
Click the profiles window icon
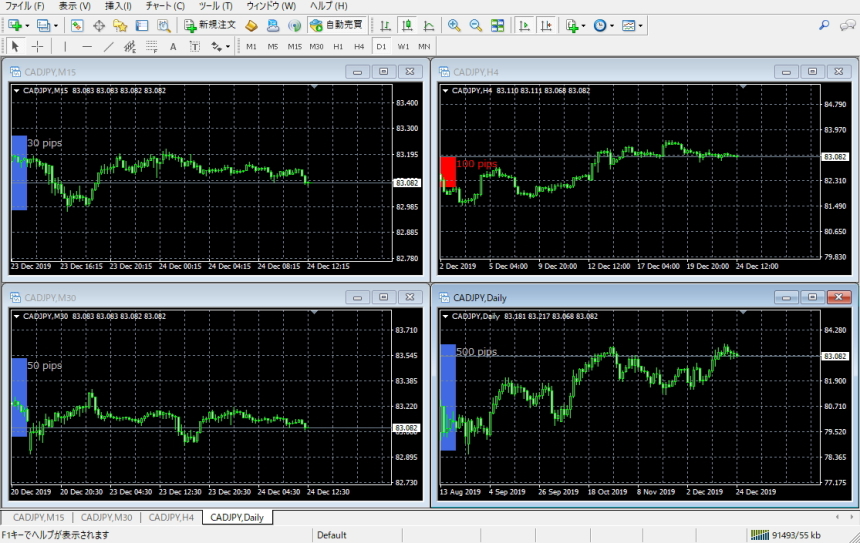pos(43,25)
